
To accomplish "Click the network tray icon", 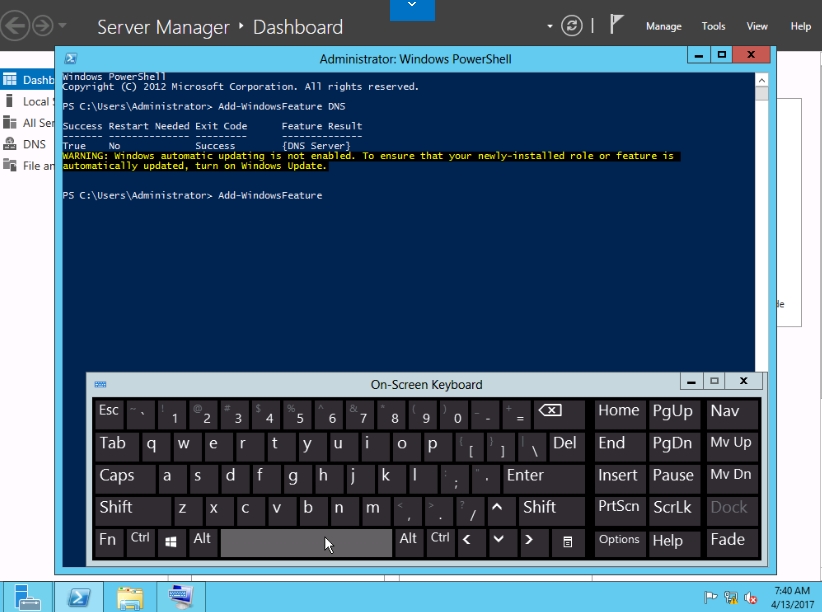I will [x=730, y=597].
